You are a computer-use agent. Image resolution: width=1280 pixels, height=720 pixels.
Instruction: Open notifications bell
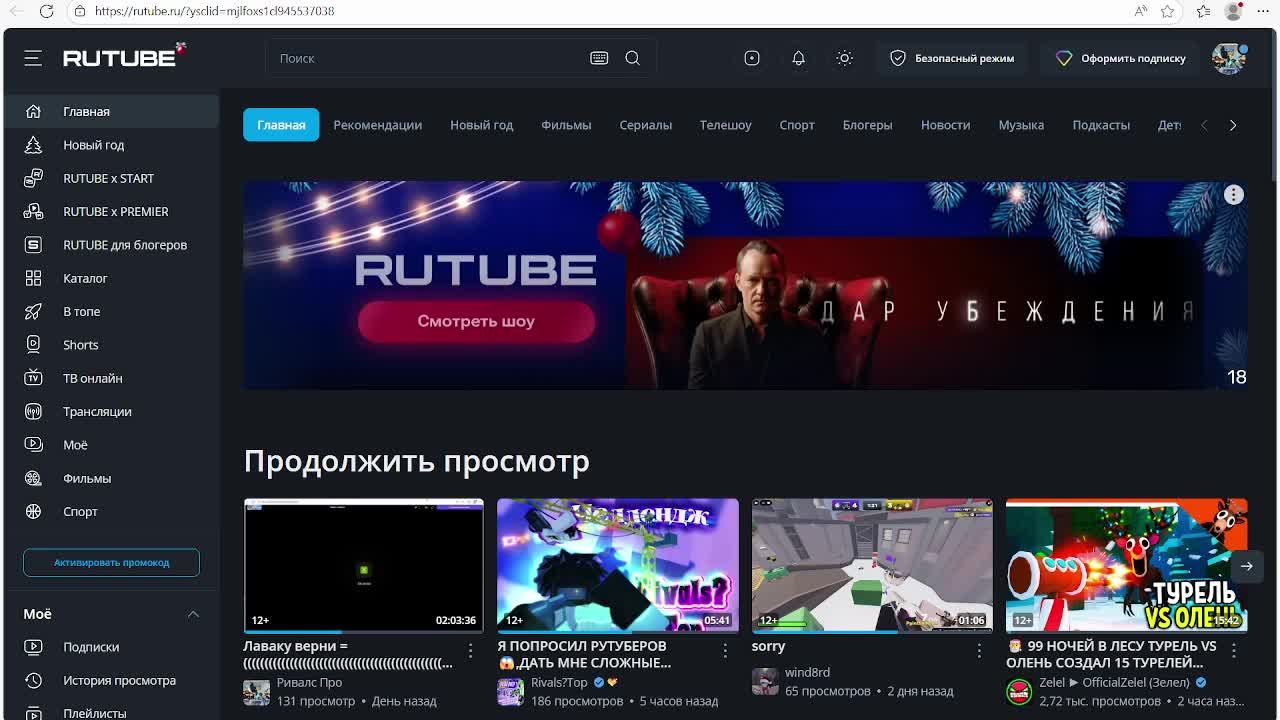pyautogui.click(x=798, y=58)
